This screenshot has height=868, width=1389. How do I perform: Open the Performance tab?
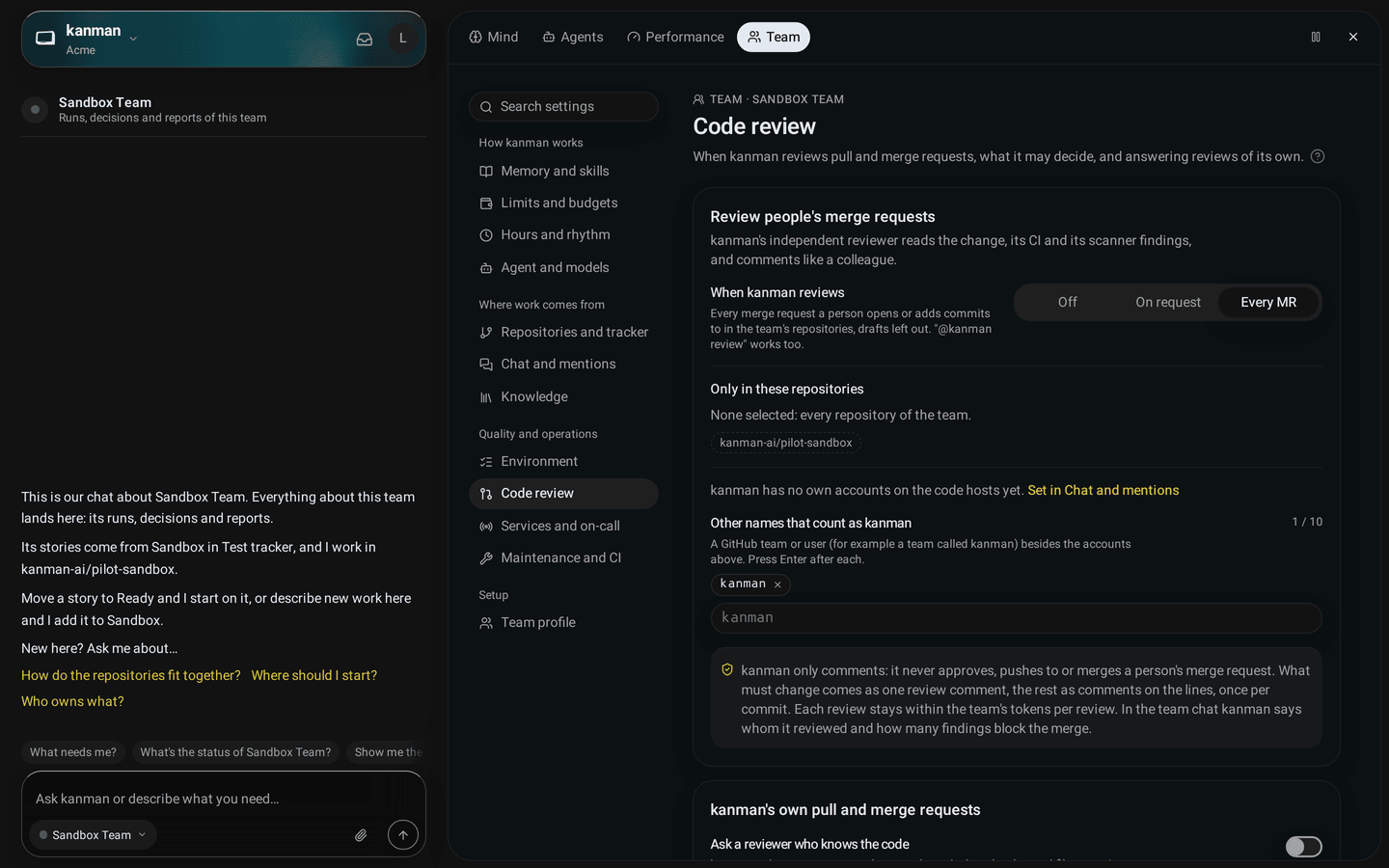675,37
